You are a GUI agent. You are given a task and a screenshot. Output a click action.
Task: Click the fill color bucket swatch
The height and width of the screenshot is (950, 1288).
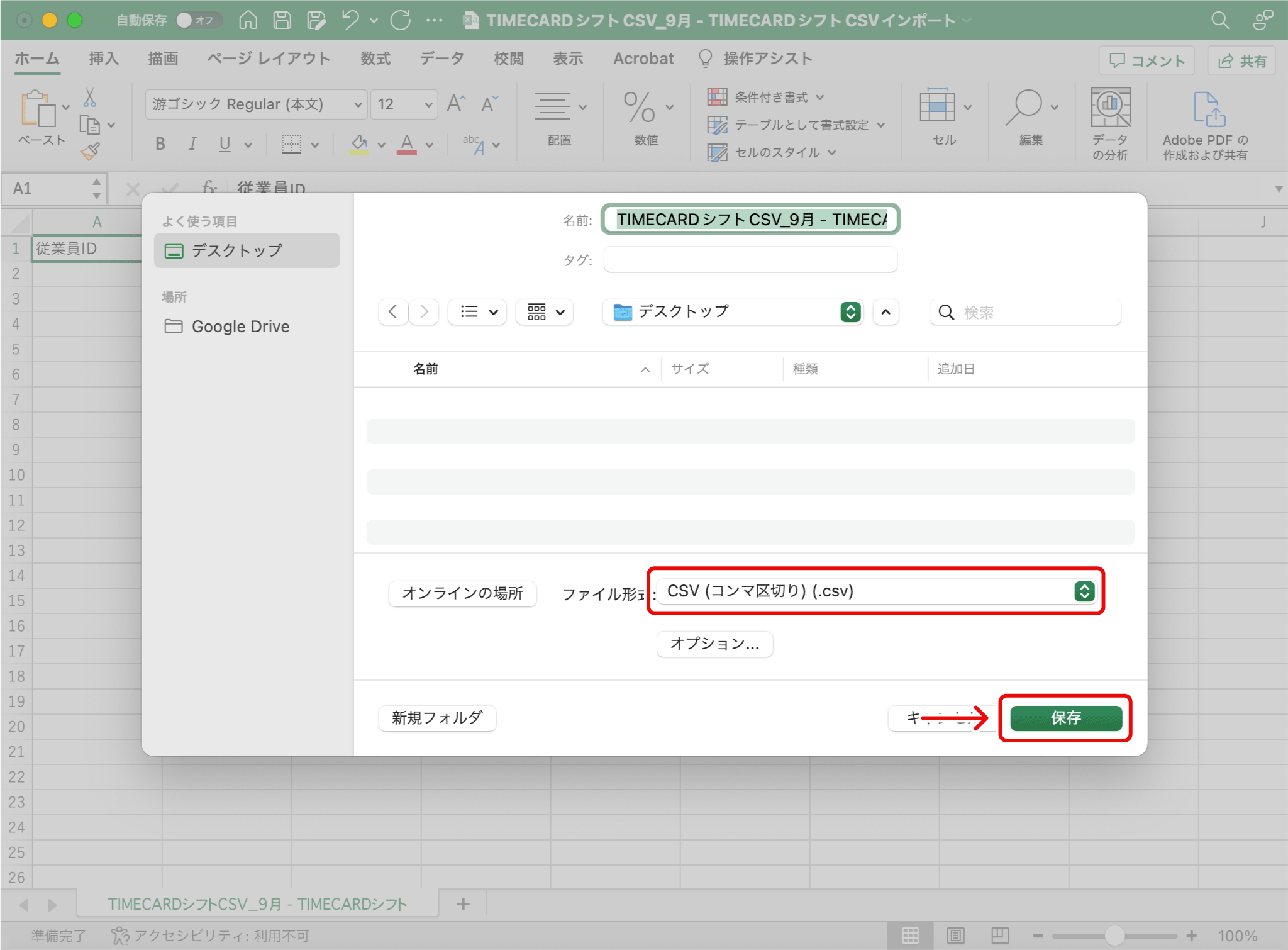(359, 144)
